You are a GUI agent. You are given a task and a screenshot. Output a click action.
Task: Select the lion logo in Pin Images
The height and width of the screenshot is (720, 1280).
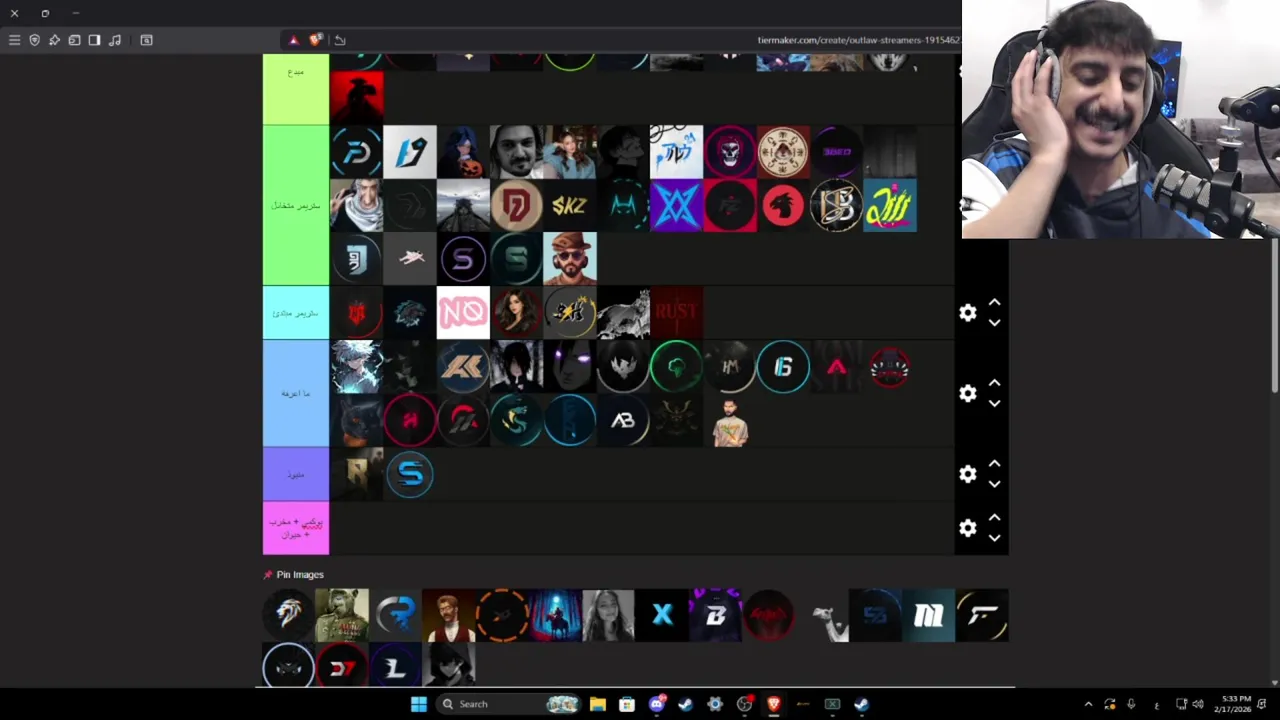click(x=288, y=615)
